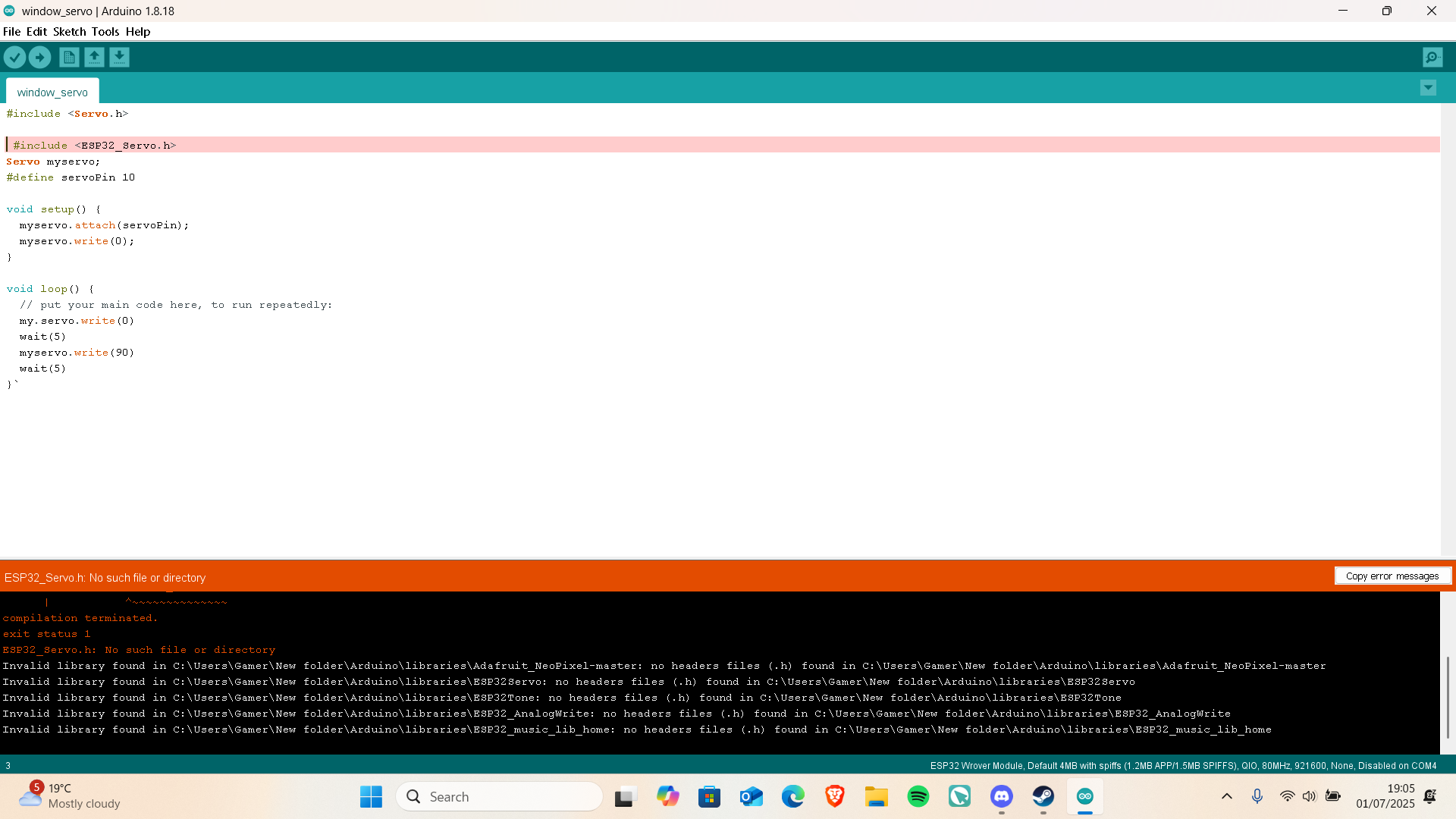Click Copy error messages button
Viewport: 1456px width, 819px height.
point(1392,576)
